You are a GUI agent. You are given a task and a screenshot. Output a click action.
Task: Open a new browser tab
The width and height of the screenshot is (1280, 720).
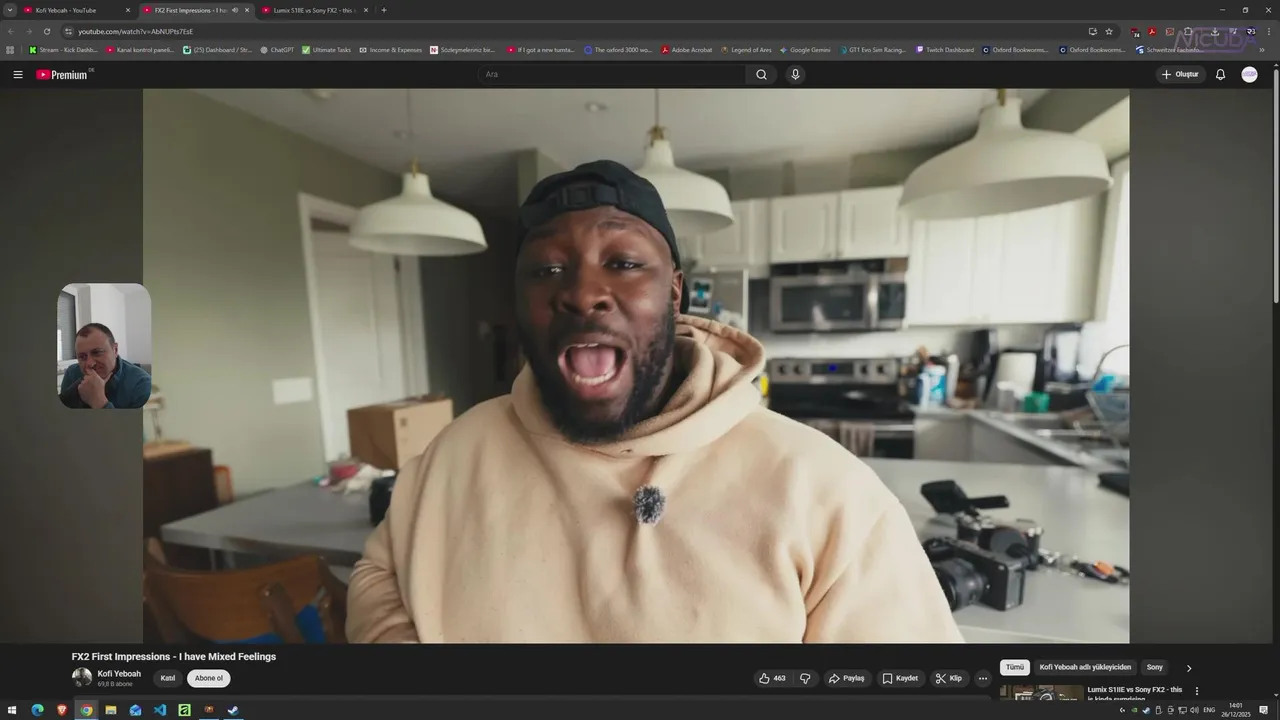coord(384,10)
